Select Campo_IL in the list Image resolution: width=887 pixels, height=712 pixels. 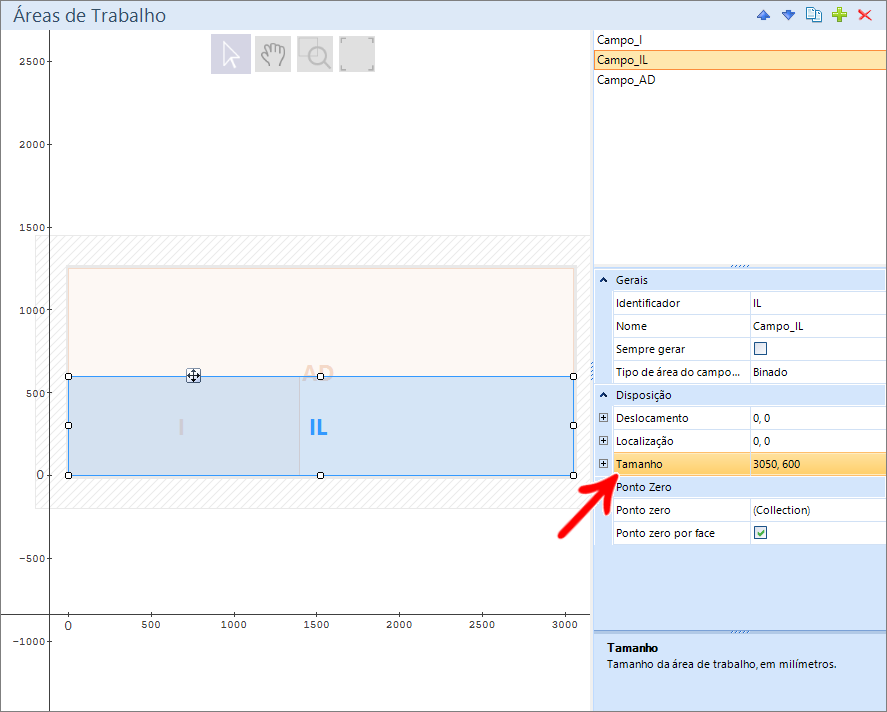click(x=740, y=60)
